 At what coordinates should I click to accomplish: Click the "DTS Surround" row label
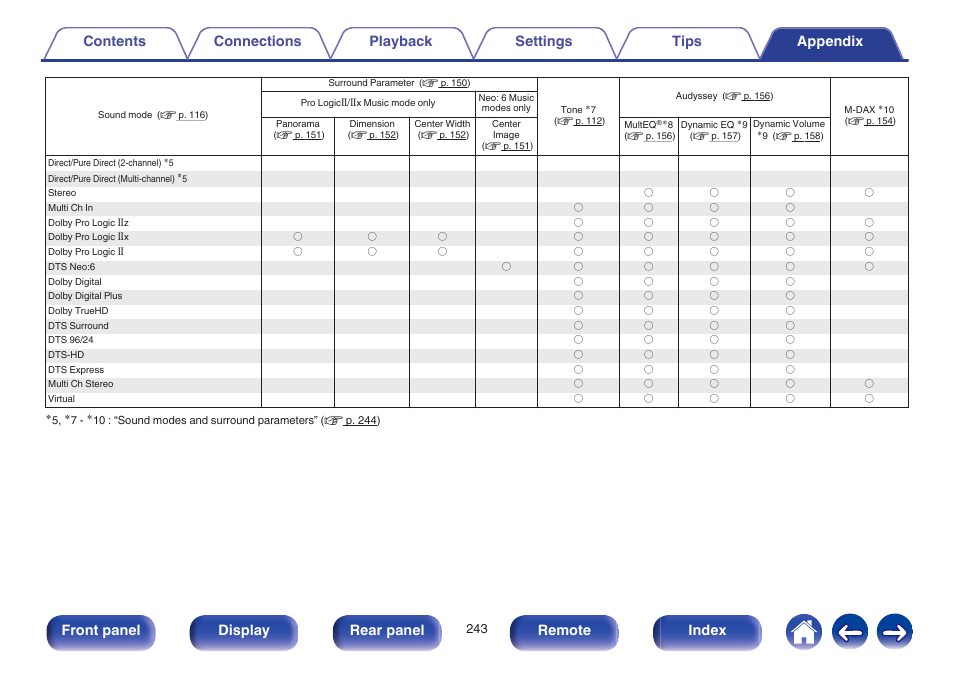pyautogui.click(x=78, y=326)
